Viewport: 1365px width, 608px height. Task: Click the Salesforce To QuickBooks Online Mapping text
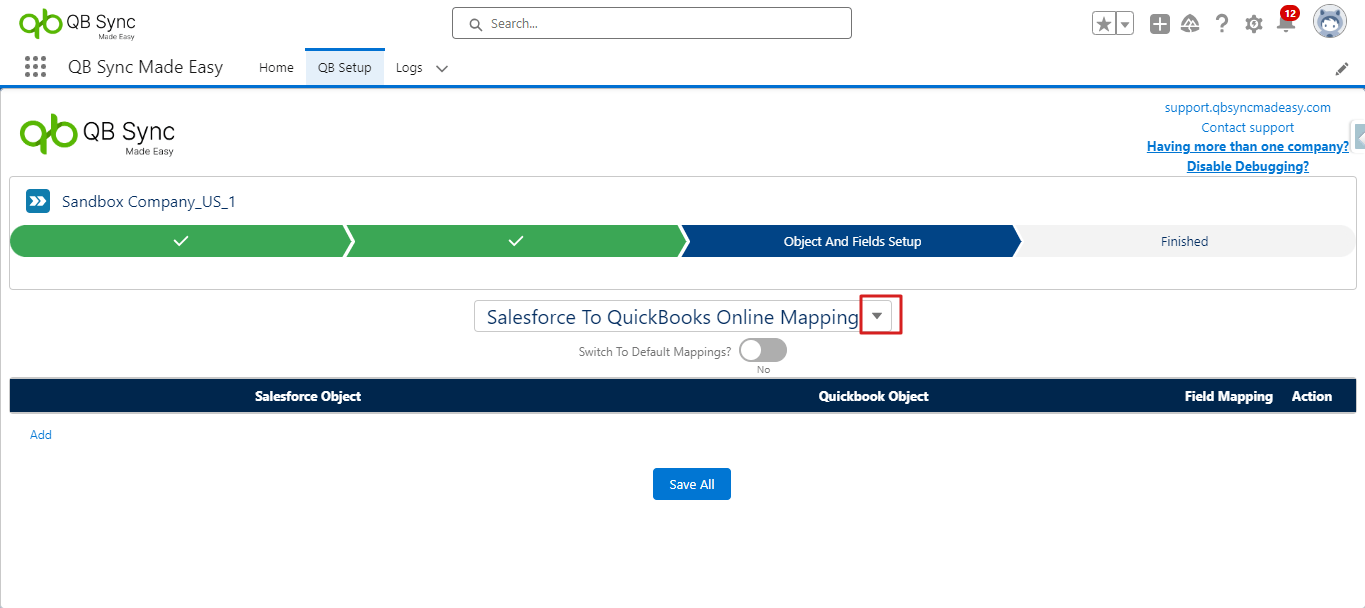(672, 317)
